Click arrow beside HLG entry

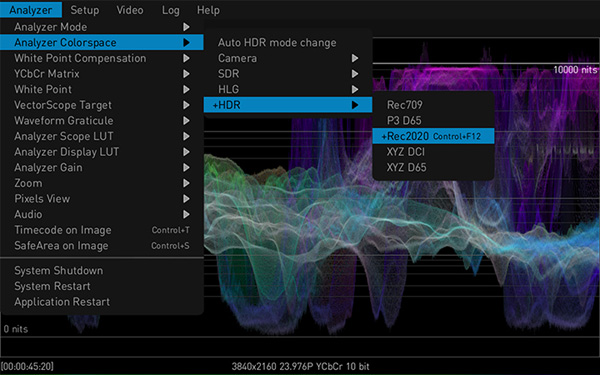tap(355, 89)
